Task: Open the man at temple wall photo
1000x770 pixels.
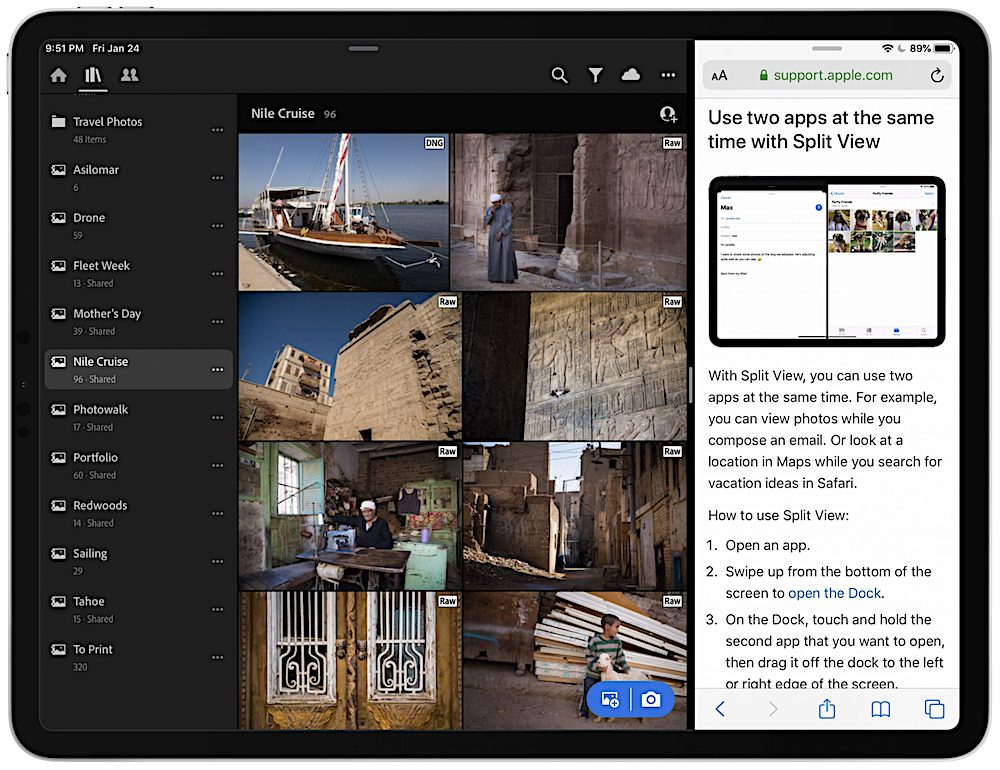Action: pos(568,212)
